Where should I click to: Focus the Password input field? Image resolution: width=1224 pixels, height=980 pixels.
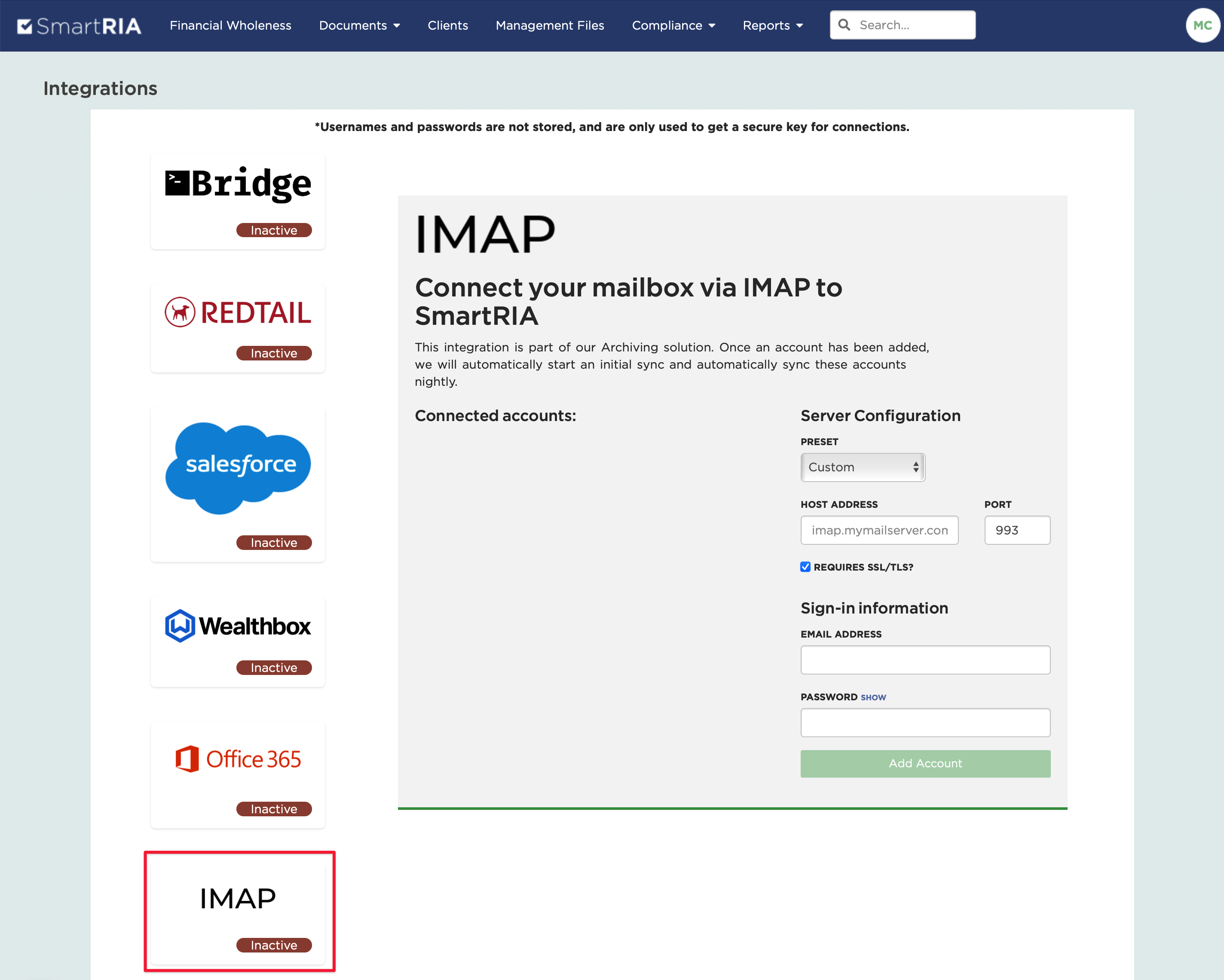pyautogui.click(x=925, y=722)
